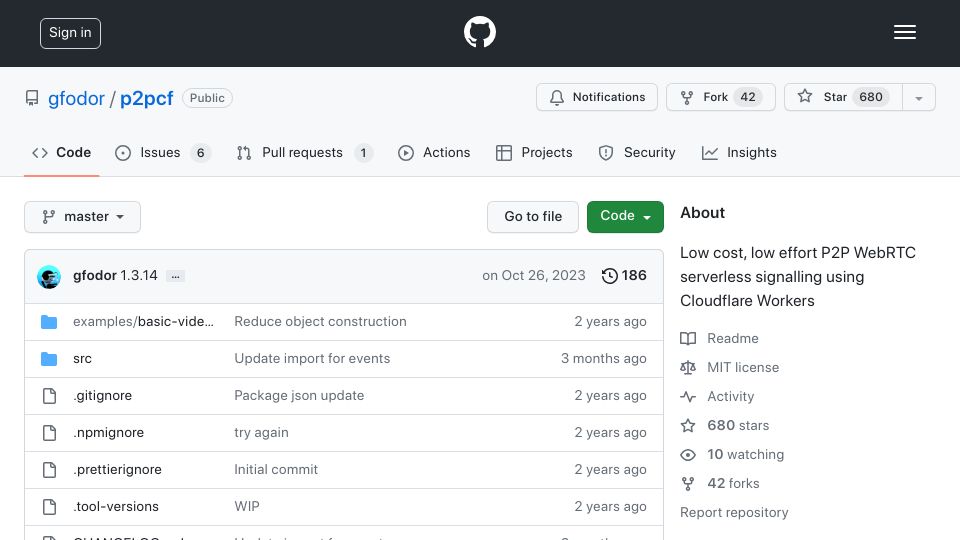
Task: Click the Readme book icon
Action: pyautogui.click(x=688, y=339)
